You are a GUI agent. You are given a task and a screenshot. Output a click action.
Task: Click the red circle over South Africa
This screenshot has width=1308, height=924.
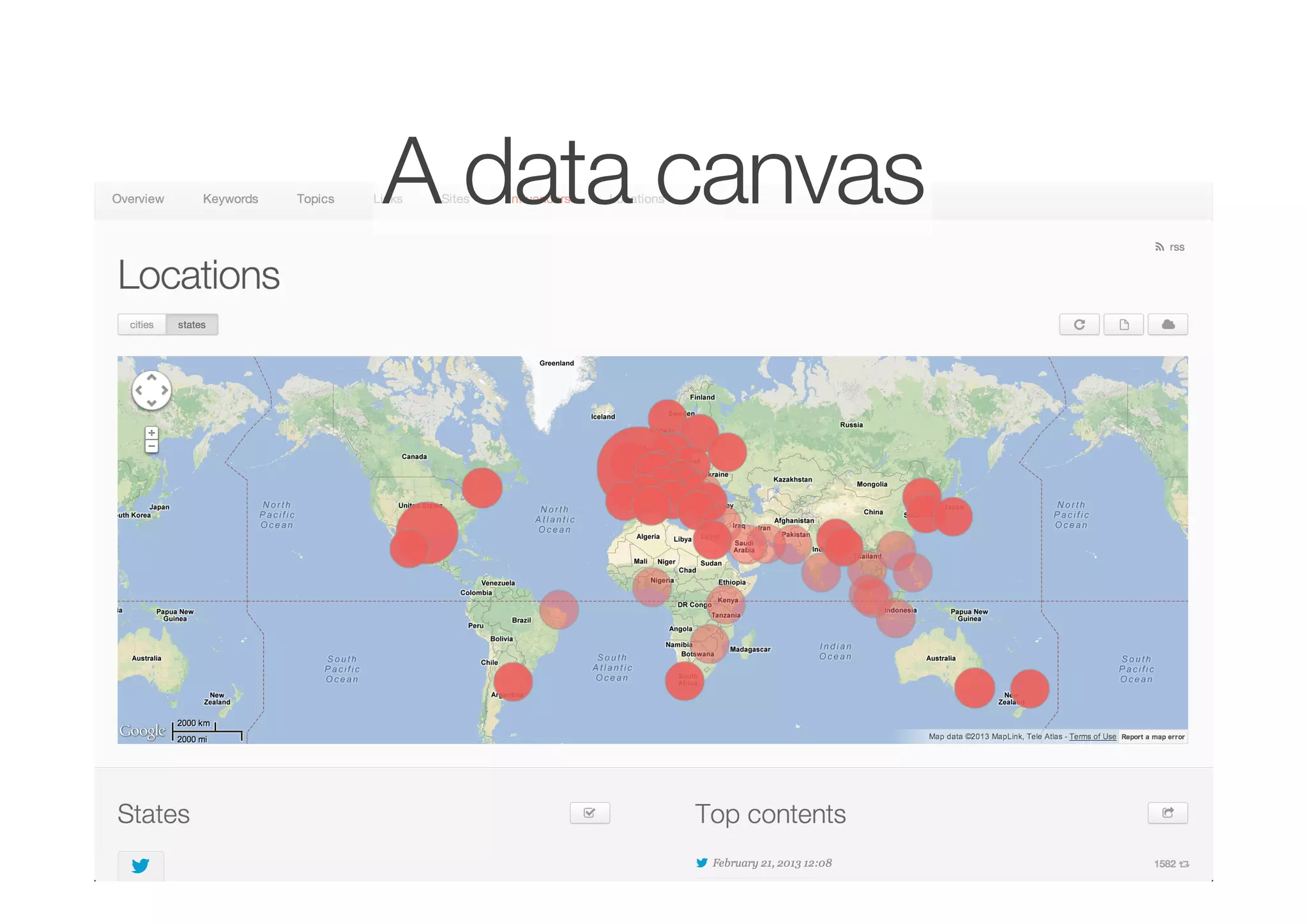(684, 681)
